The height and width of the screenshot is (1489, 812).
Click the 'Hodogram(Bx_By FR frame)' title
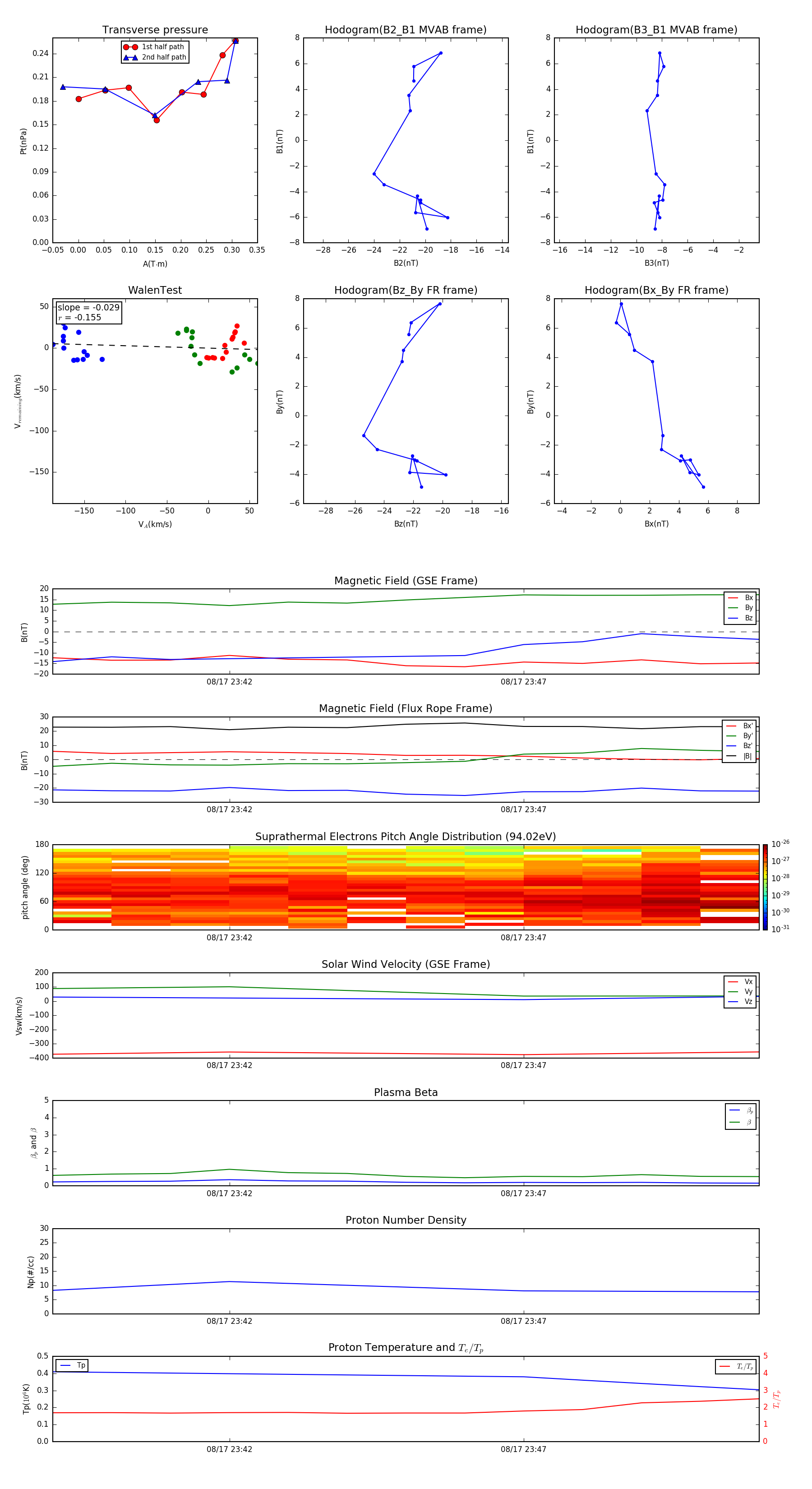tap(656, 290)
